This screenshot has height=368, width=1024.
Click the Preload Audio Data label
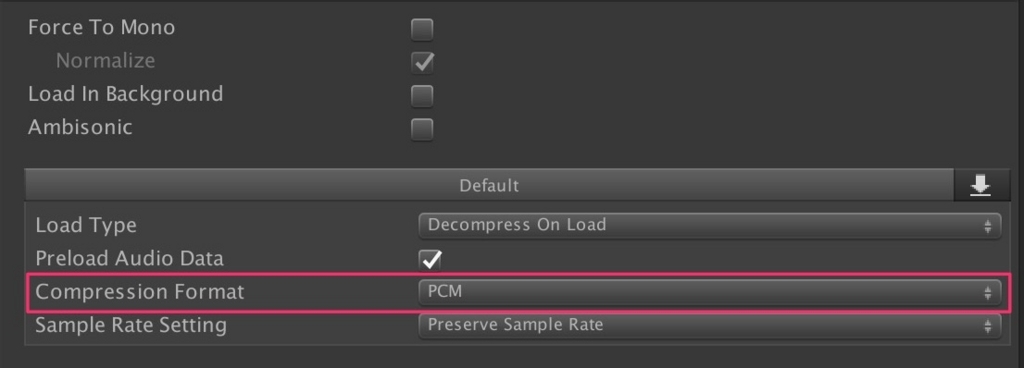click(129, 258)
